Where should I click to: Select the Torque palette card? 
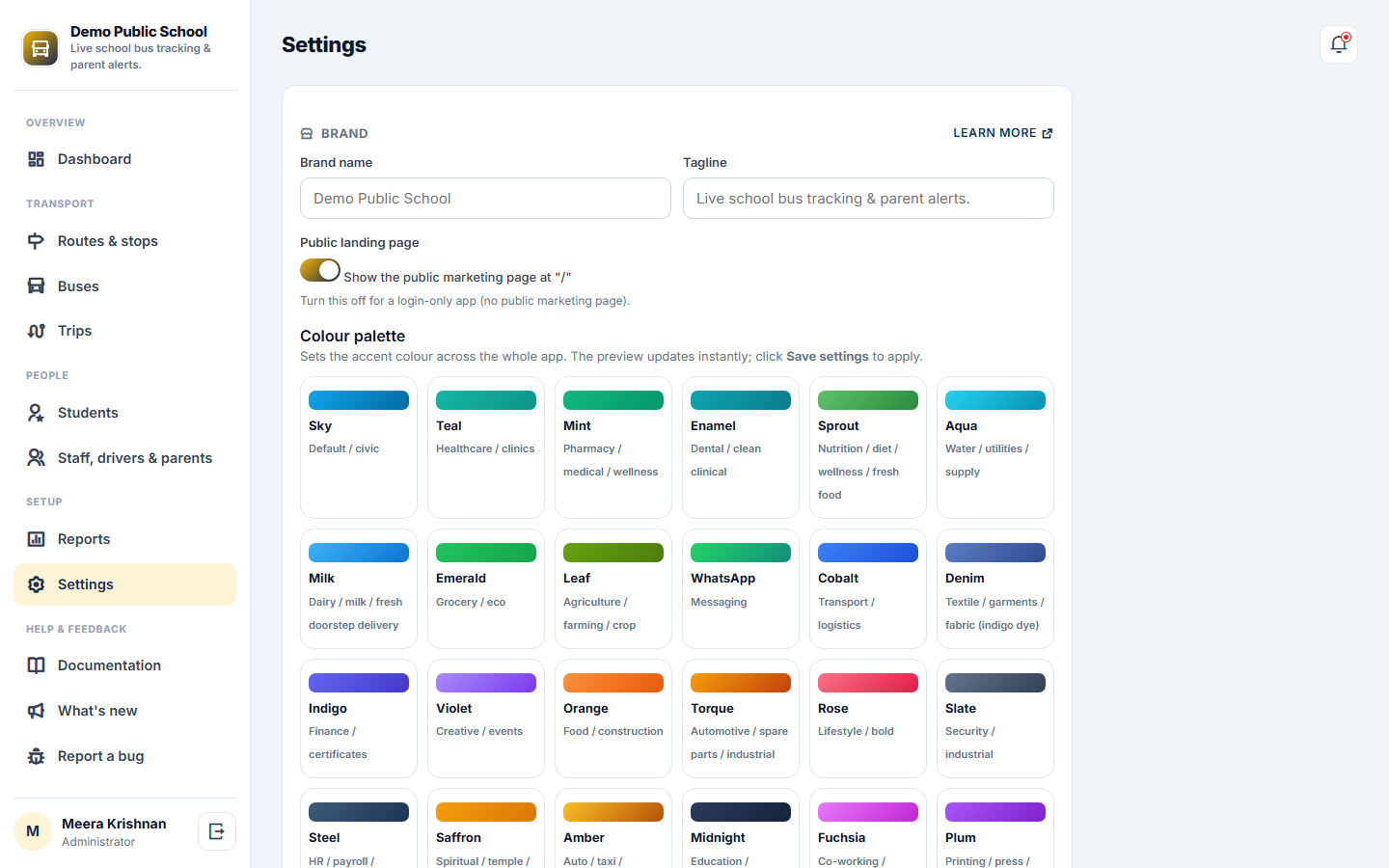[741, 719]
